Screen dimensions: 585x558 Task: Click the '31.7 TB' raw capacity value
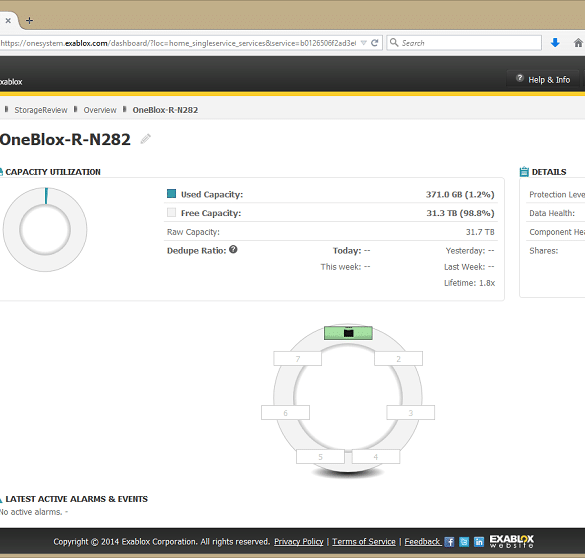(x=480, y=232)
